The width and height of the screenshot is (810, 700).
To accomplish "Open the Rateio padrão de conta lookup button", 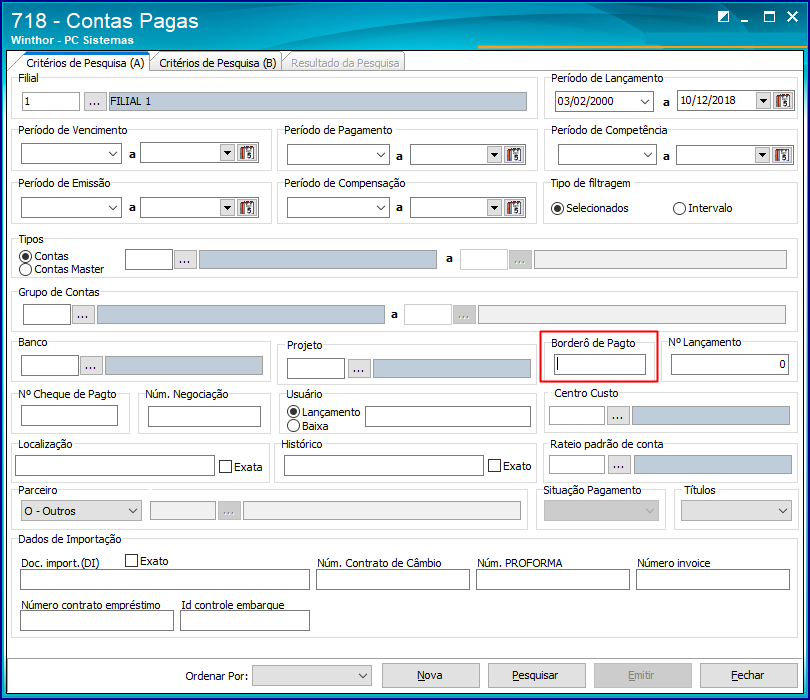I will [x=618, y=465].
